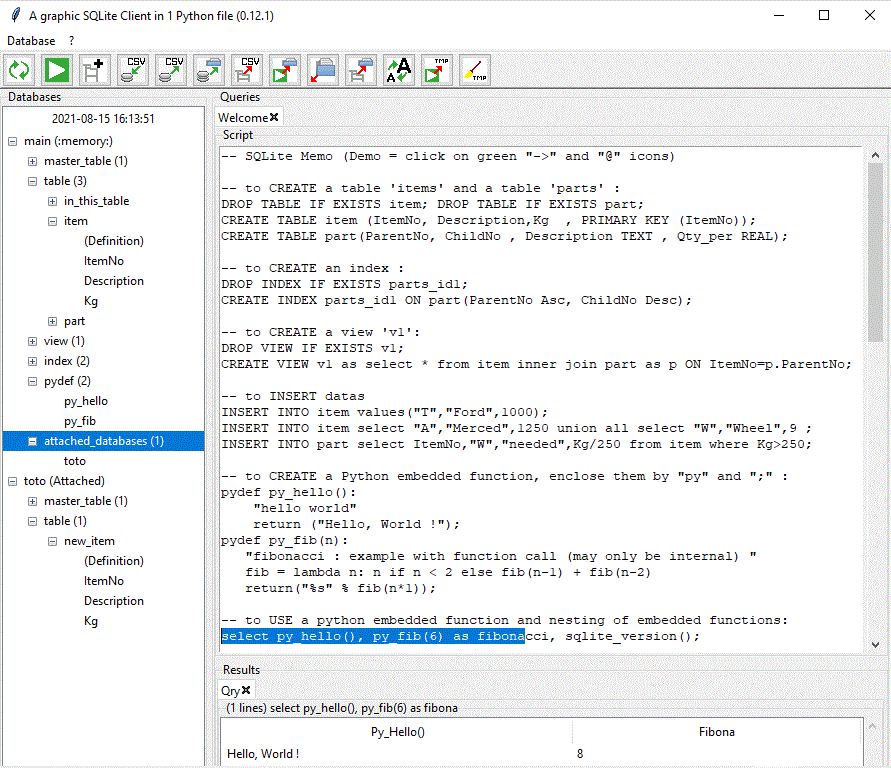Run script with green play icon
This screenshot has height=768, width=891.
[57, 70]
